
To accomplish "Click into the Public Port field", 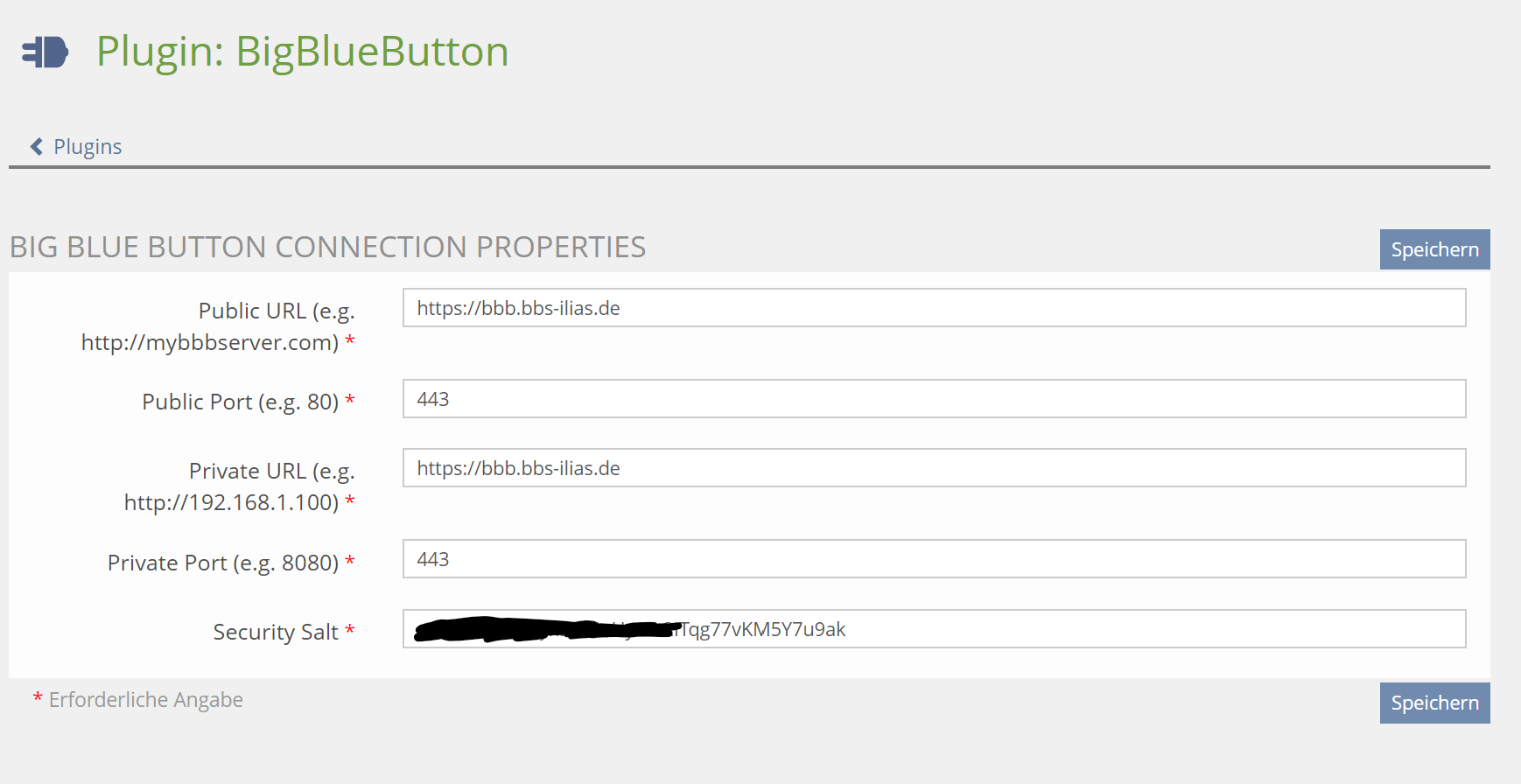I will pos(934,399).
